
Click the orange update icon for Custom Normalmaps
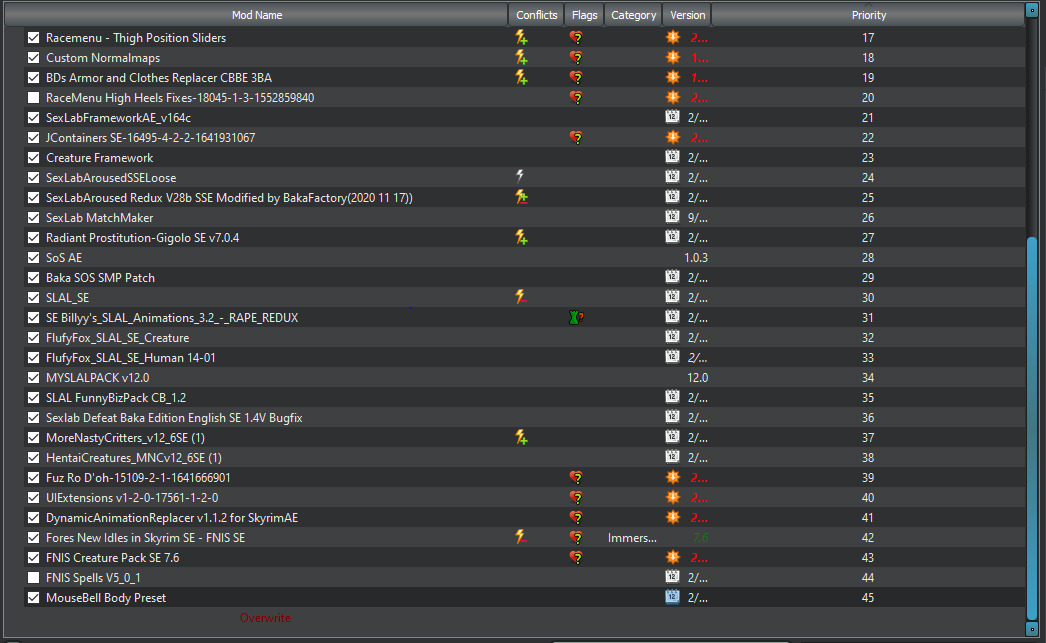pyautogui.click(x=672, y=57)
